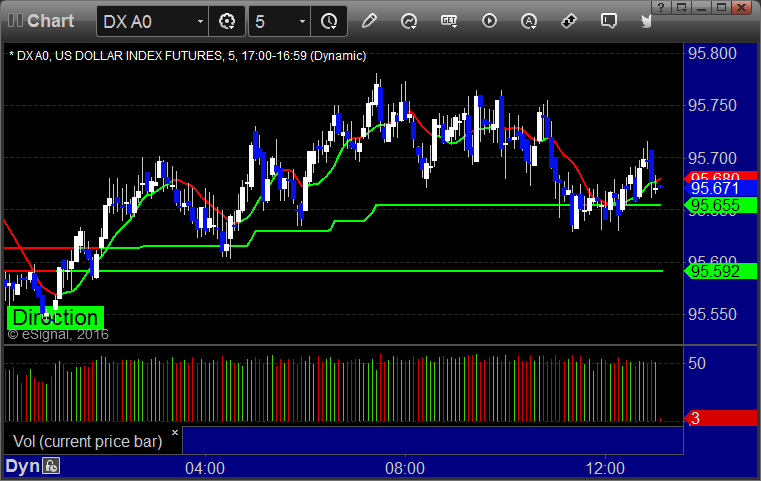761x481 pixels.
Task: Minimize the chart window
Action: point(702,7)
